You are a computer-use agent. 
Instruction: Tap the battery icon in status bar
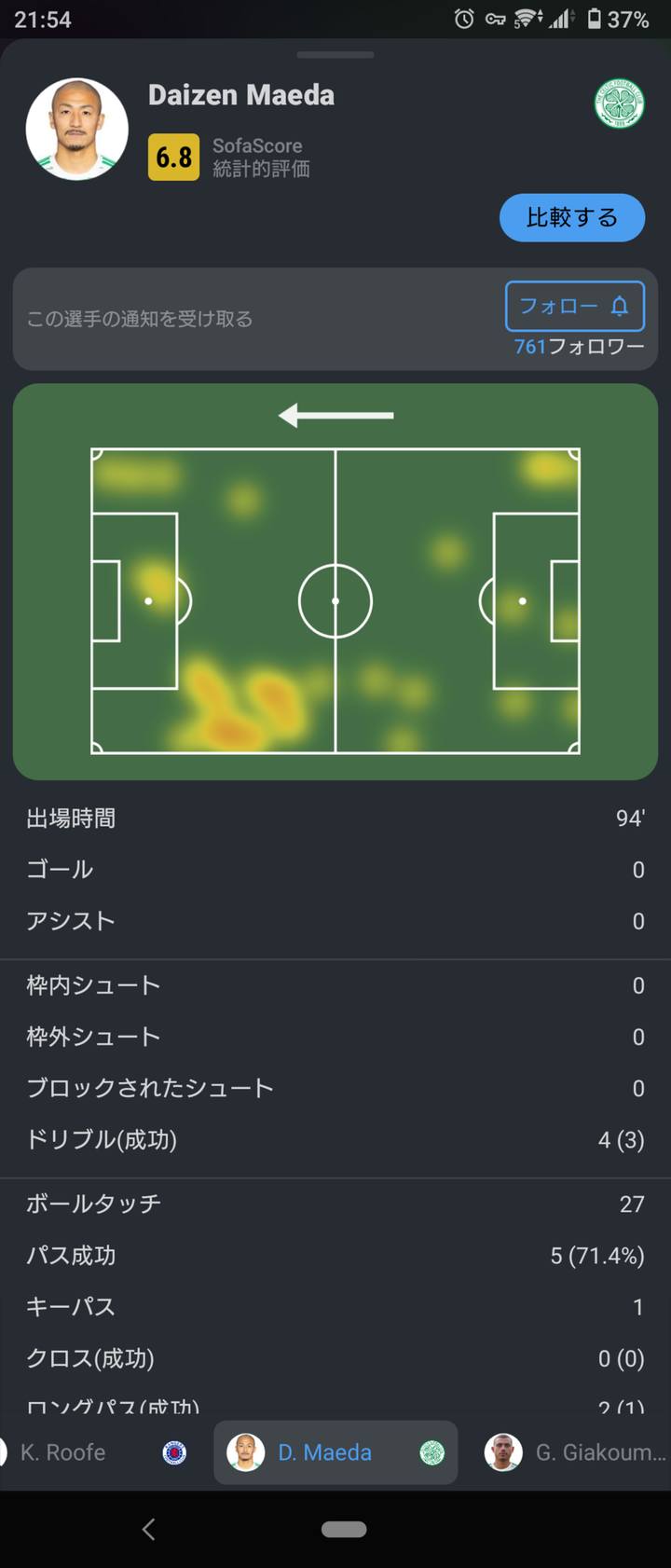tap(594, 19)
